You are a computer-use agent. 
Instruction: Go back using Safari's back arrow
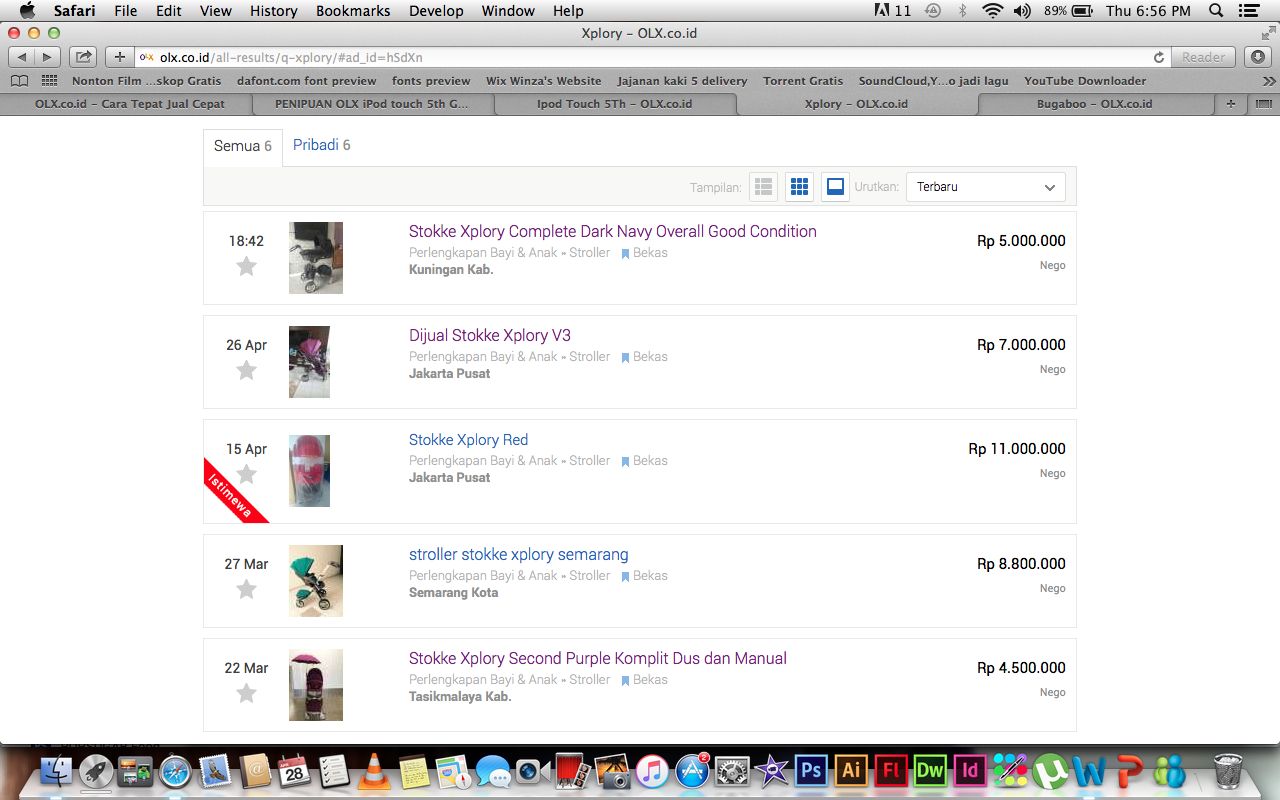(22, 57)
